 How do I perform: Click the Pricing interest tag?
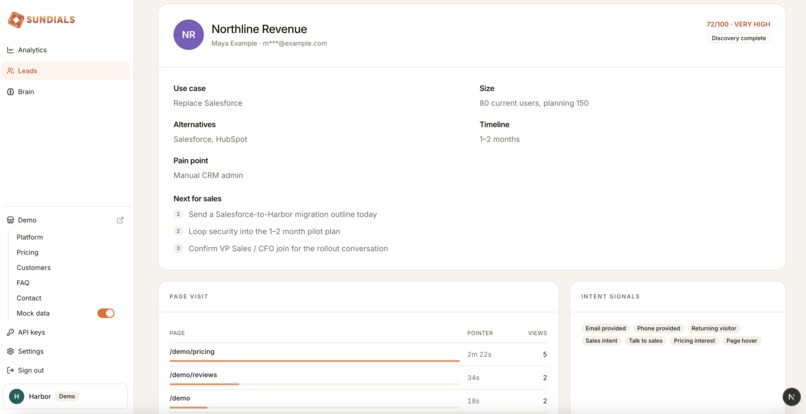tap(694, 340)
